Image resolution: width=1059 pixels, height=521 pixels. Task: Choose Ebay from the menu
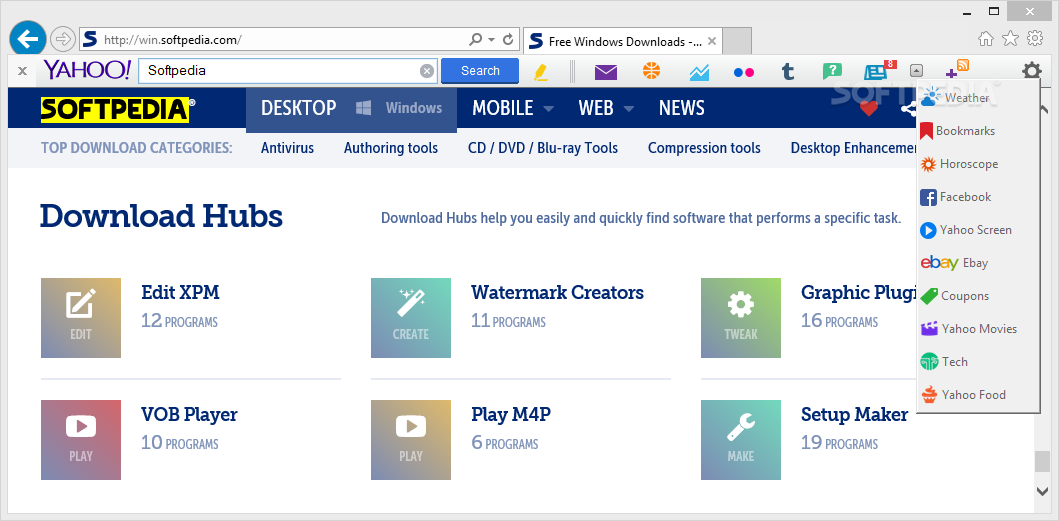pos(977,263)
